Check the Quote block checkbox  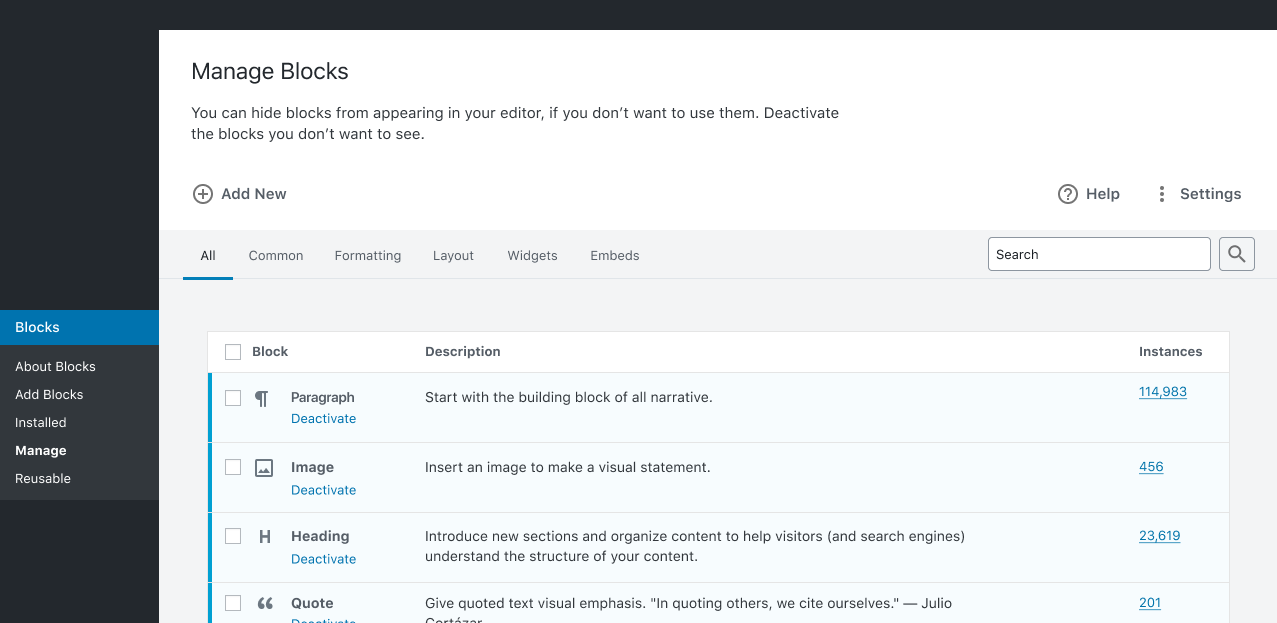pos(233,603)
